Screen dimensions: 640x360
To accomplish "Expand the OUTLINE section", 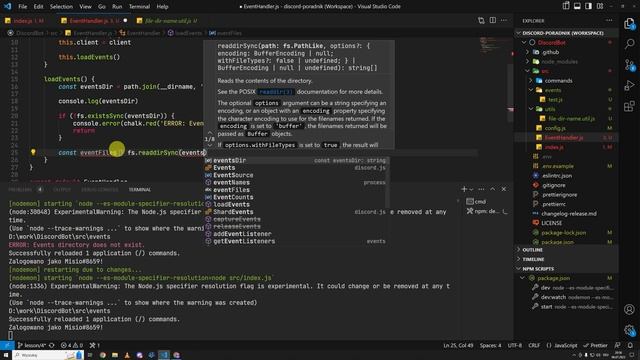I will 566,249.
